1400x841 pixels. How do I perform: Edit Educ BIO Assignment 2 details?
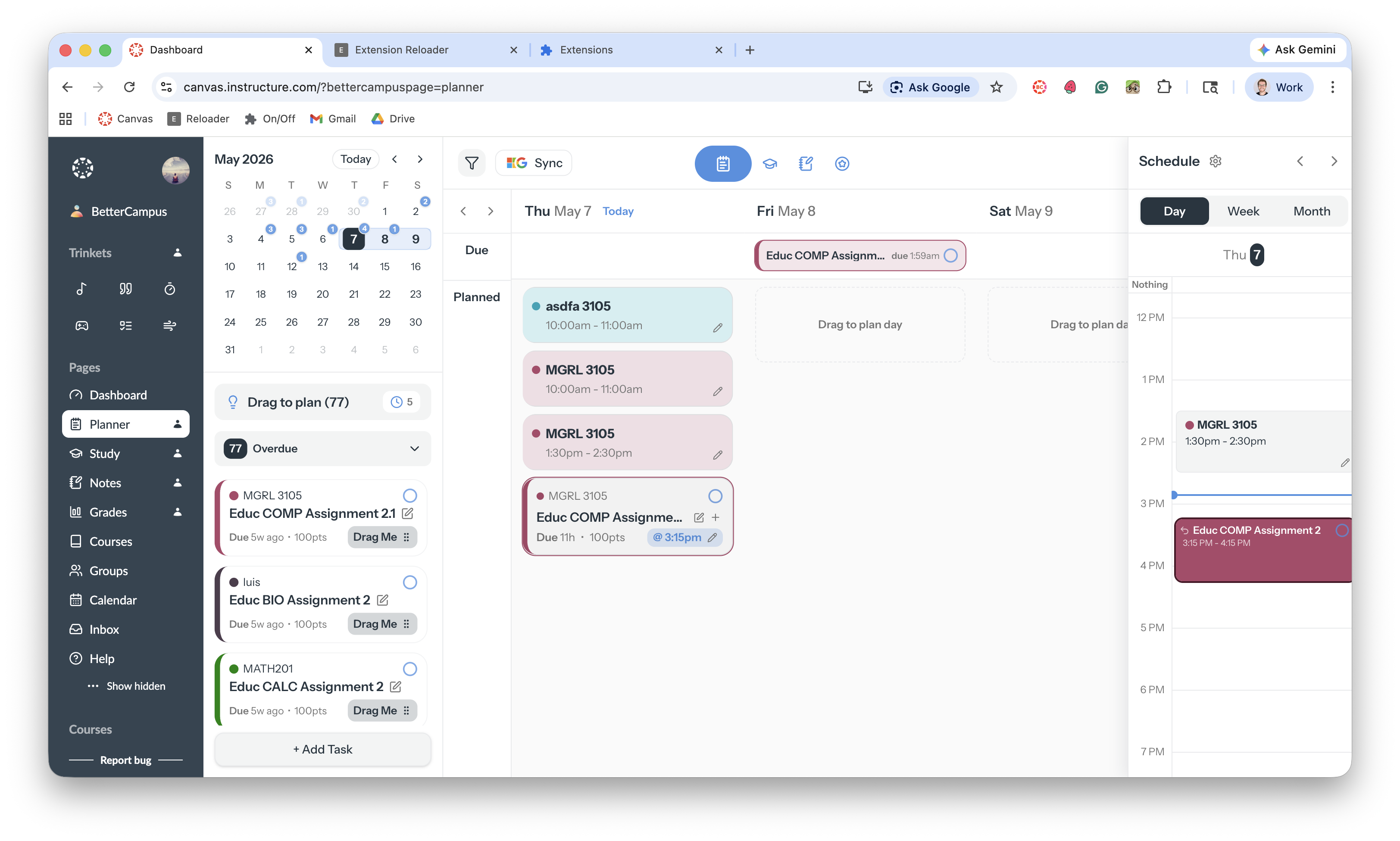pos(383,600)
